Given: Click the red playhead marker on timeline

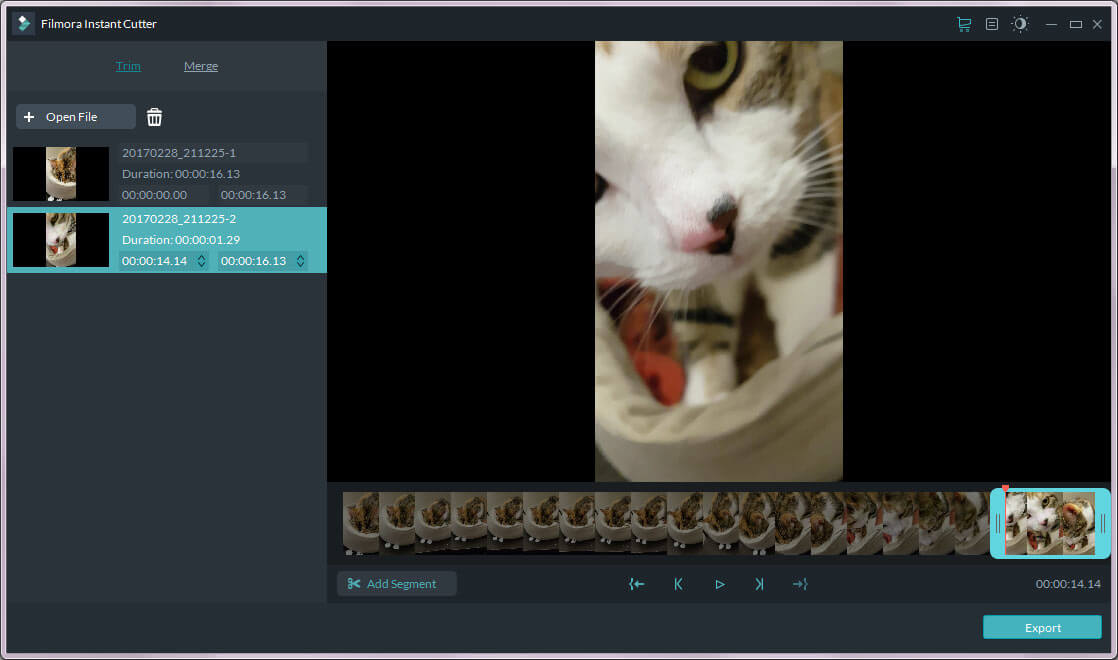Looking at the screenshot, I should tap(1005, 489).
